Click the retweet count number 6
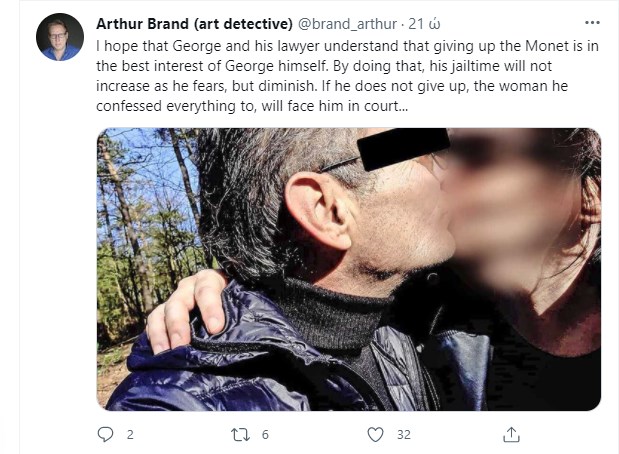 pos(265,435)
